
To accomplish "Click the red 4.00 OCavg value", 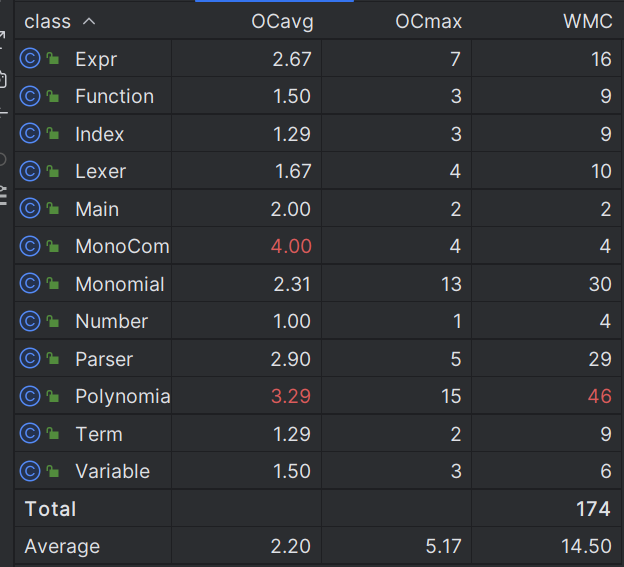I will pos(291,246).
